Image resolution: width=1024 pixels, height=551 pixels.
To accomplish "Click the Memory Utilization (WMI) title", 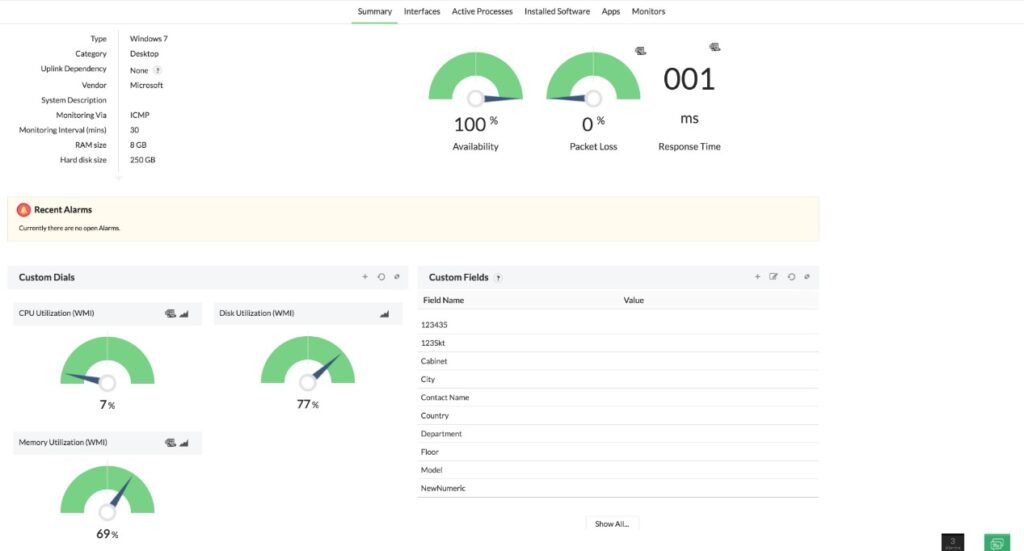I will tap(63, 443).
